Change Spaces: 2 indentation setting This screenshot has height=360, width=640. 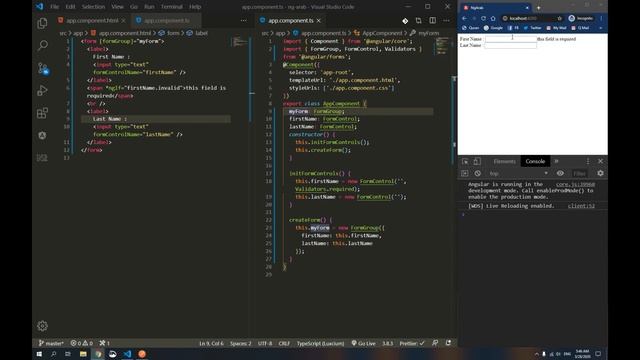pyautogui.click(x=241, y=343)
